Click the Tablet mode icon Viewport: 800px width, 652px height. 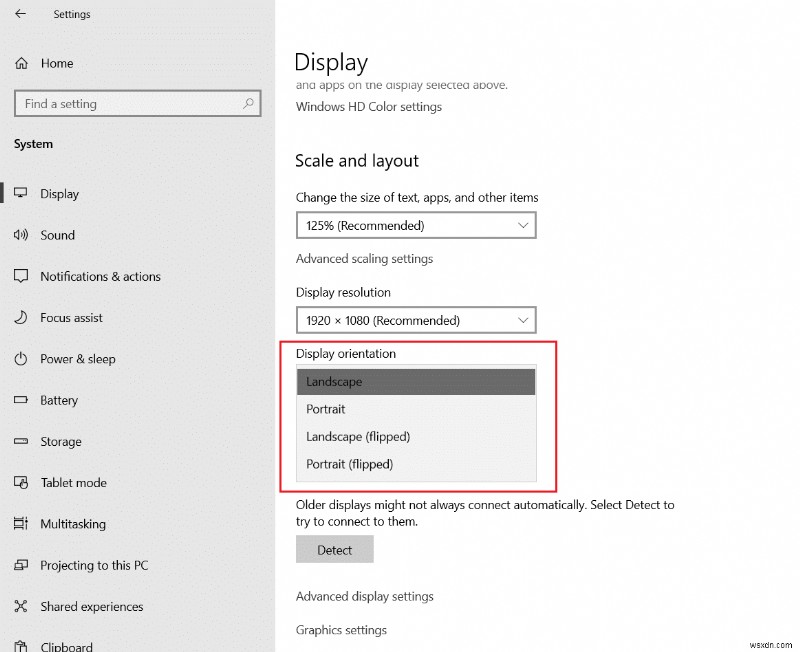pyautogui.click(x=22, y=483)
